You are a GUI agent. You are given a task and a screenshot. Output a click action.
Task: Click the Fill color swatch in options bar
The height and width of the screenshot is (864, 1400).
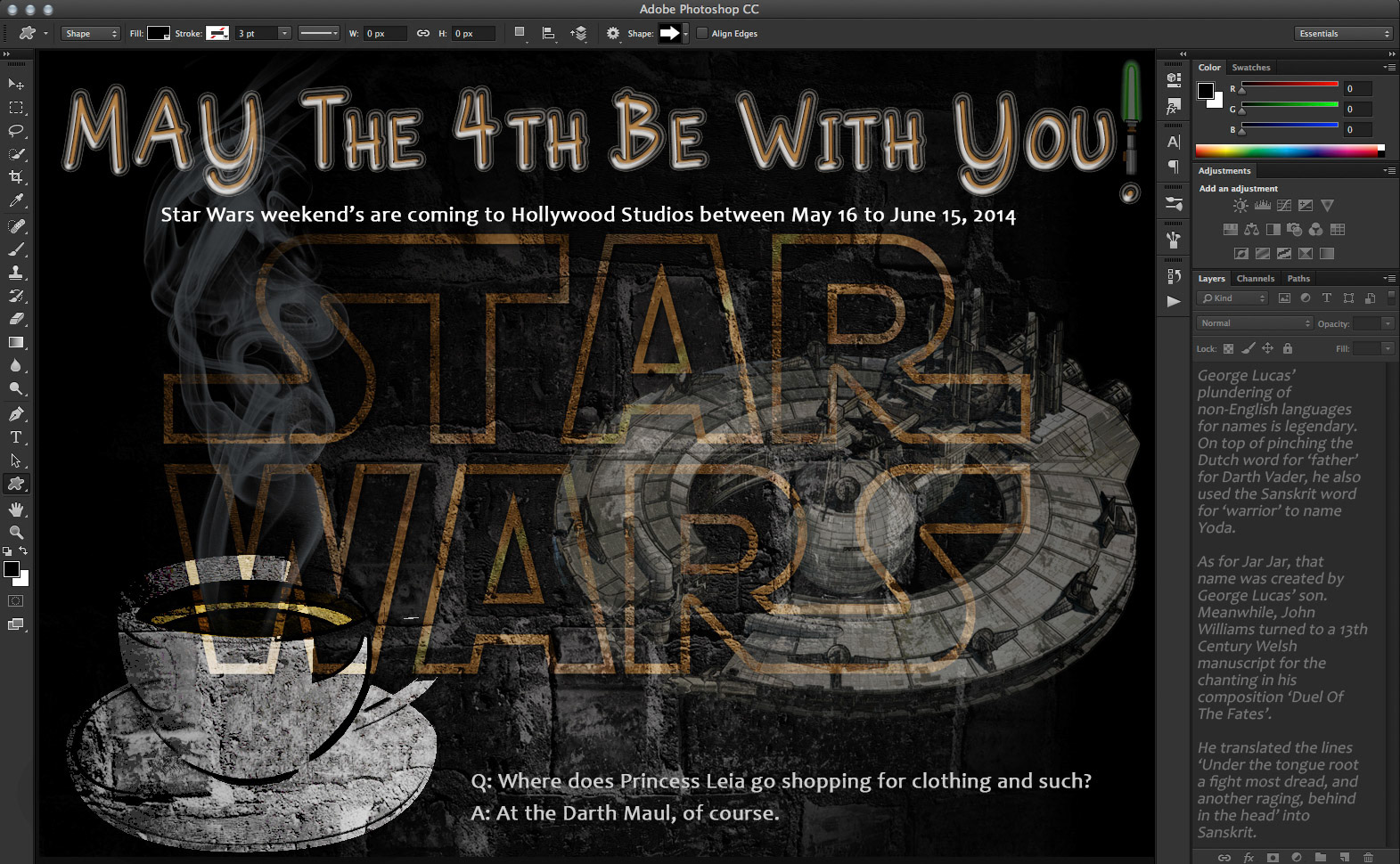tap(159, 34)
